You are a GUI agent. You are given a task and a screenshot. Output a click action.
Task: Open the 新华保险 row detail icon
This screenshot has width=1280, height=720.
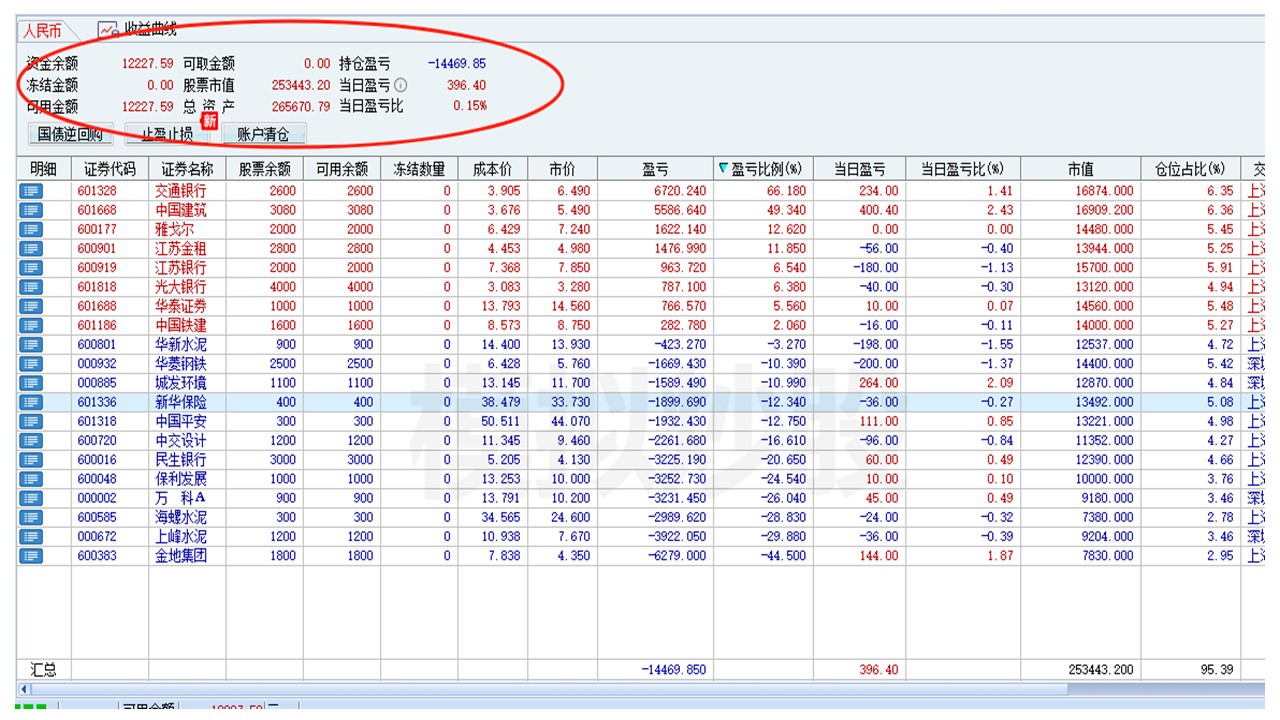point(31,402)
